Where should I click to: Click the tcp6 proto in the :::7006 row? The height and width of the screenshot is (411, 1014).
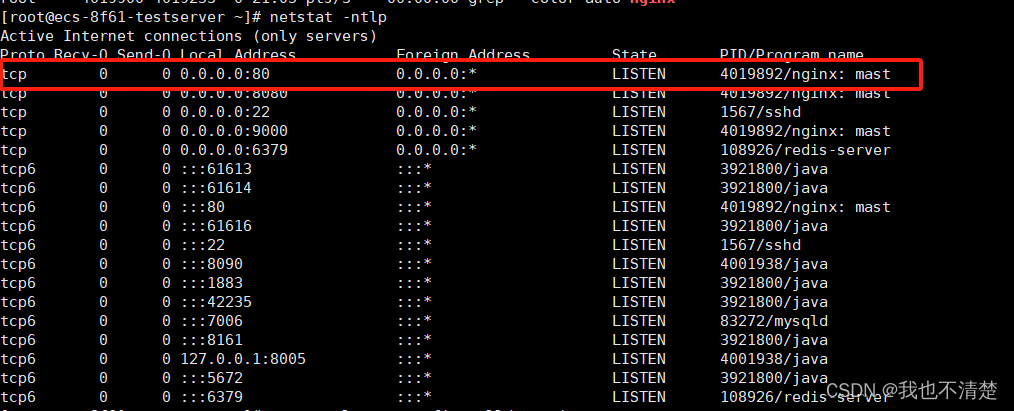point(18,321)
